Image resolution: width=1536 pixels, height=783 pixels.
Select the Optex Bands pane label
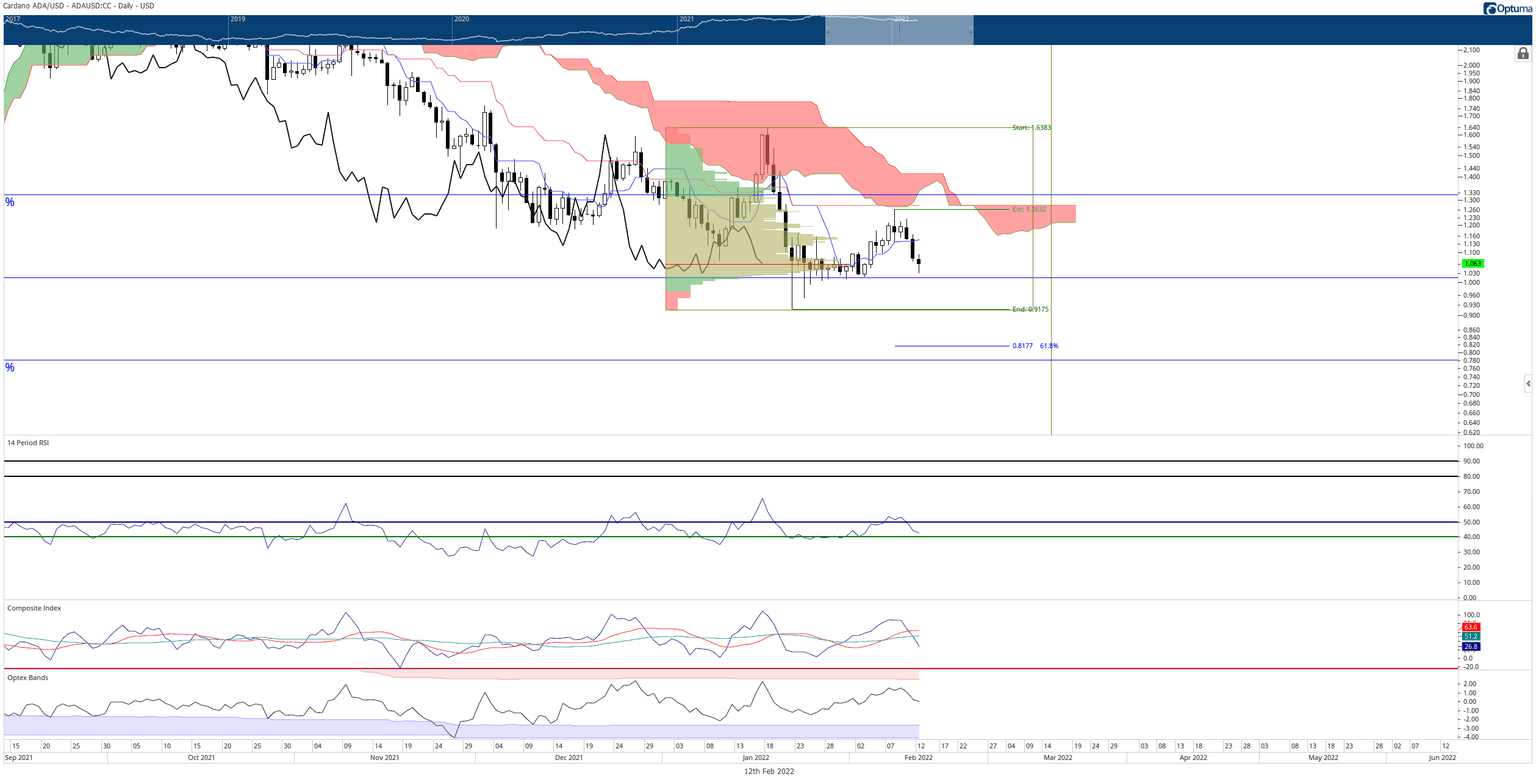[x=27, y=677]
